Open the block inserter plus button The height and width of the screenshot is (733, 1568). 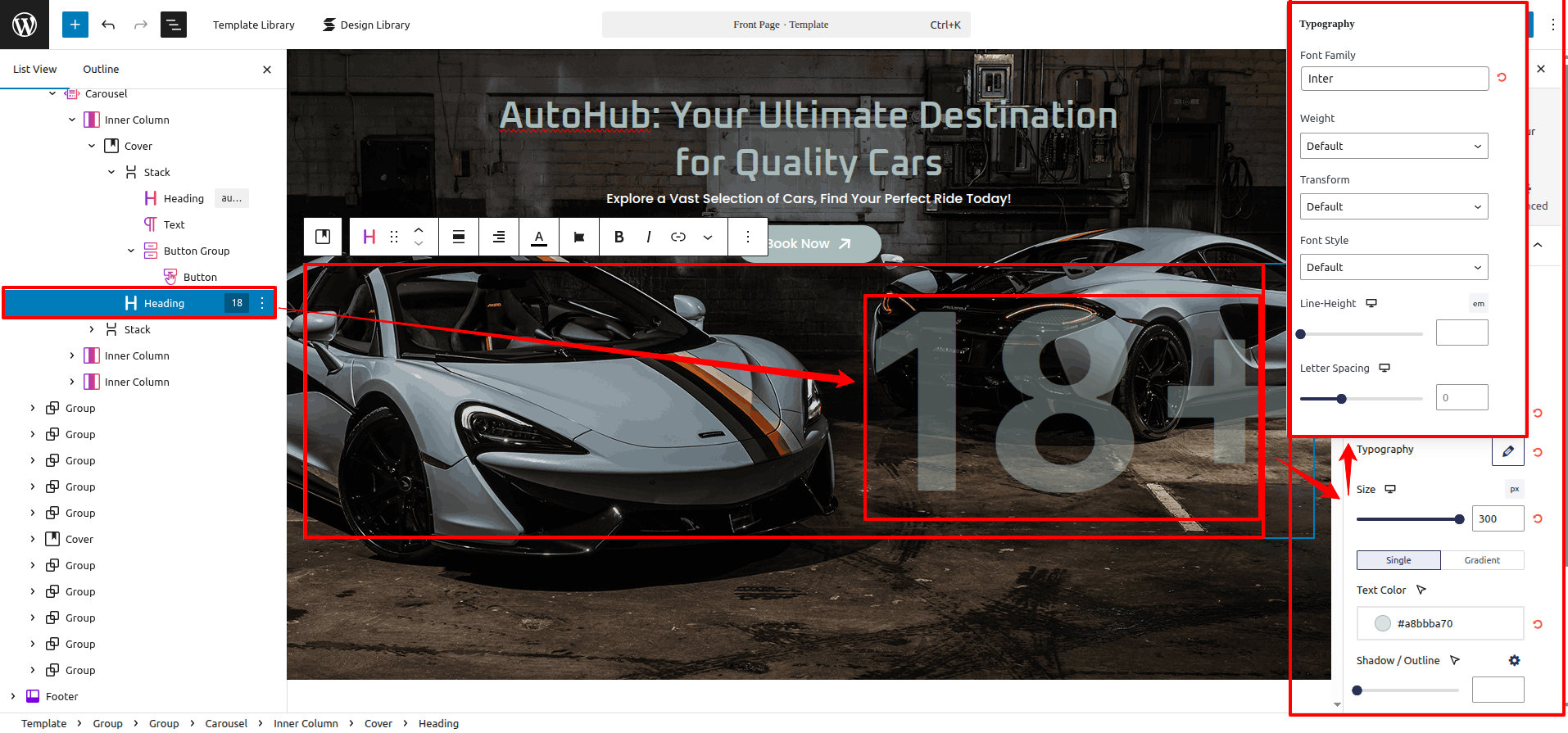(75, 25)
